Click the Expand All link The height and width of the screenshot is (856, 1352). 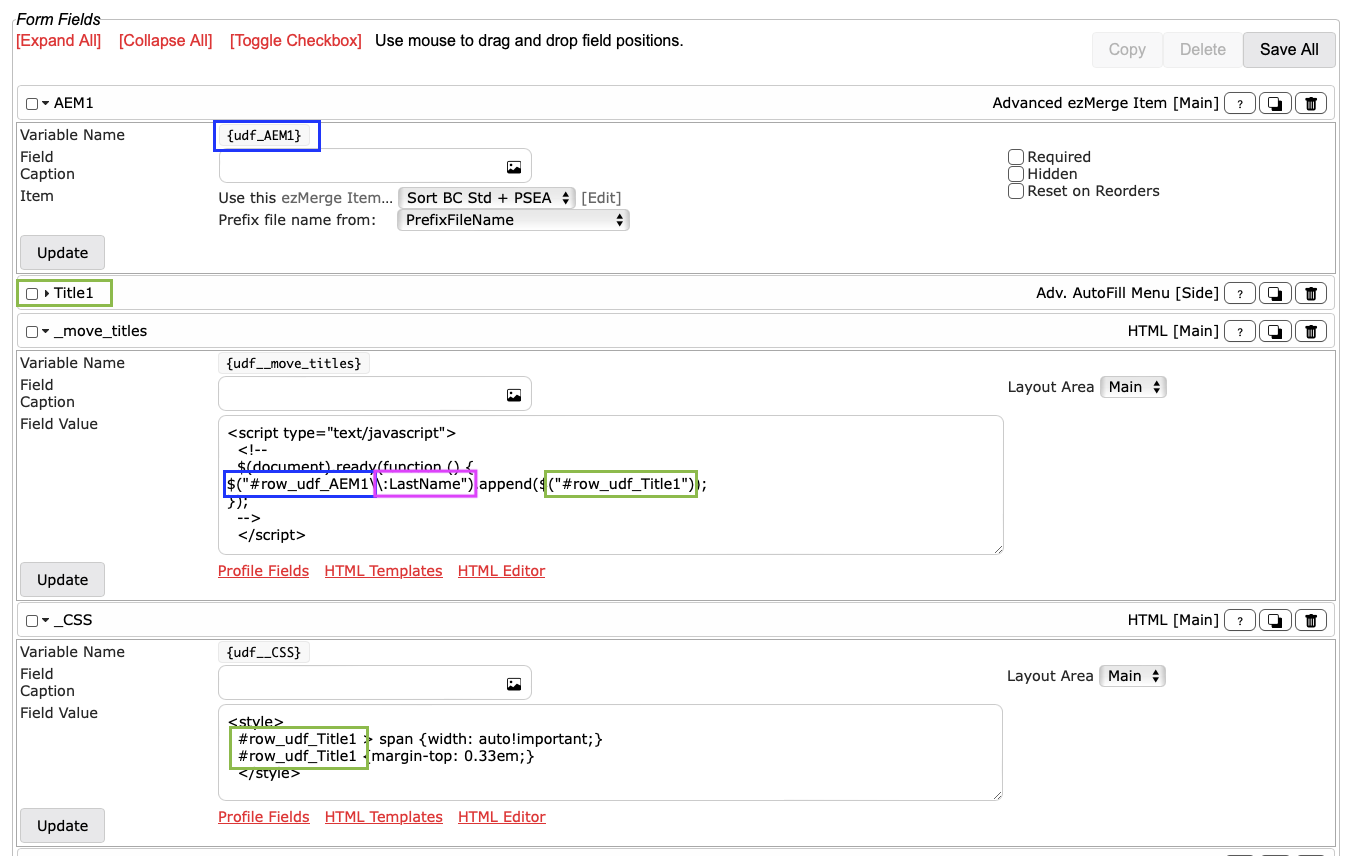59,41
